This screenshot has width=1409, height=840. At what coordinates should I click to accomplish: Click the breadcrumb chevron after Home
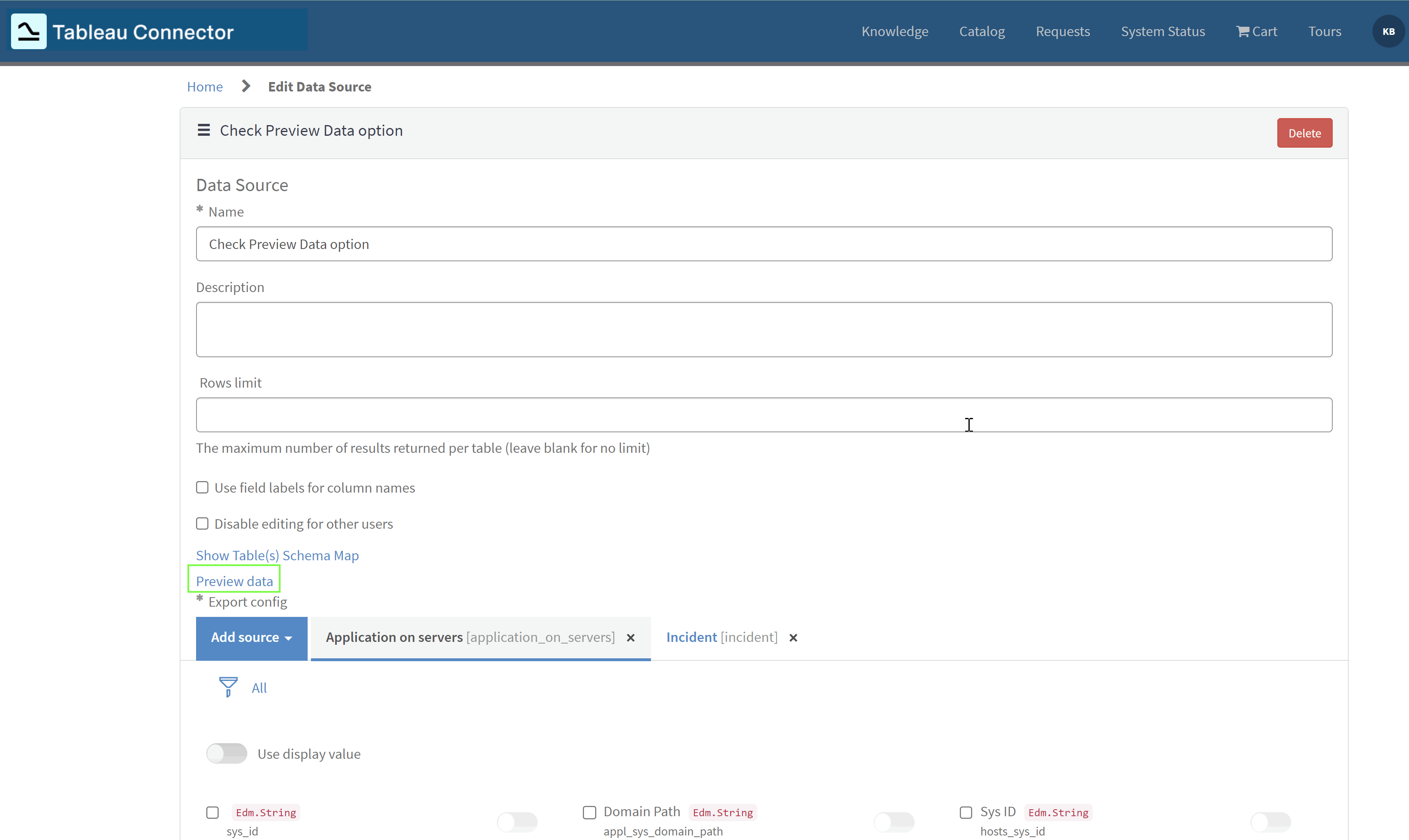(245, 86)
